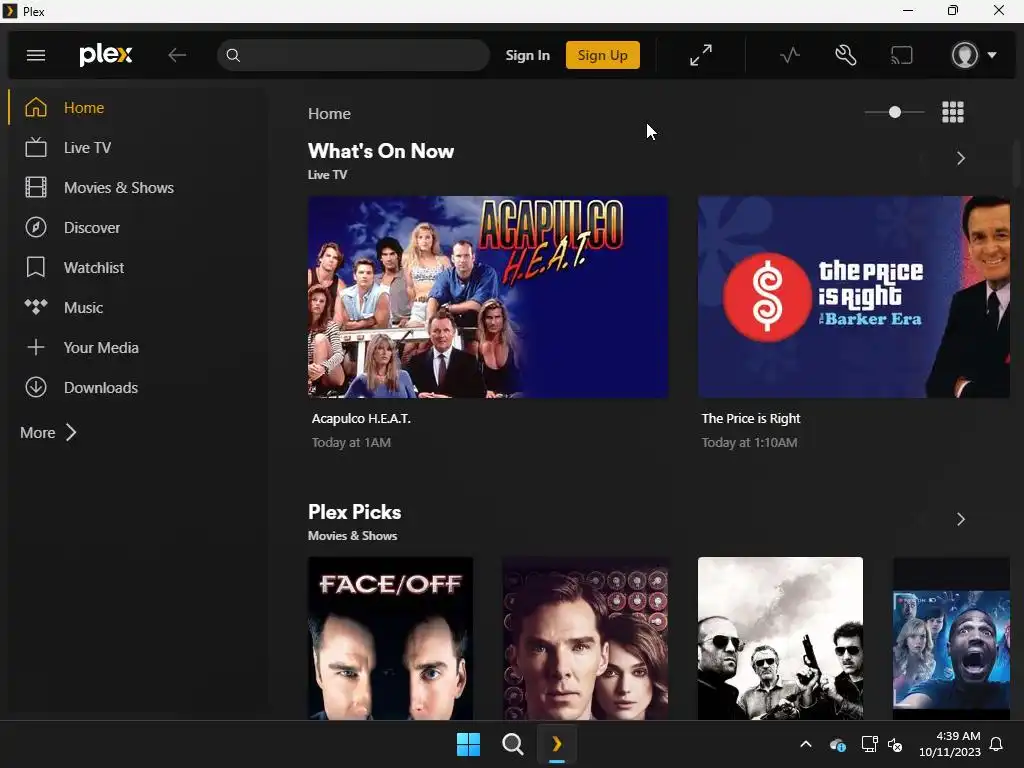This screenshot has width=1024, height=768.
Task: Click Sign In
Action: pyautogui.click(x=528, y=56)
